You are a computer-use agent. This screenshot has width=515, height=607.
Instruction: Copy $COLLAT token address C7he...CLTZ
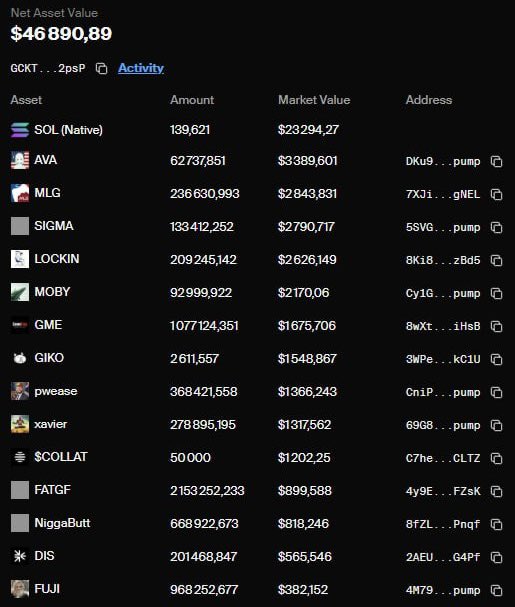[x=496, y=458]
